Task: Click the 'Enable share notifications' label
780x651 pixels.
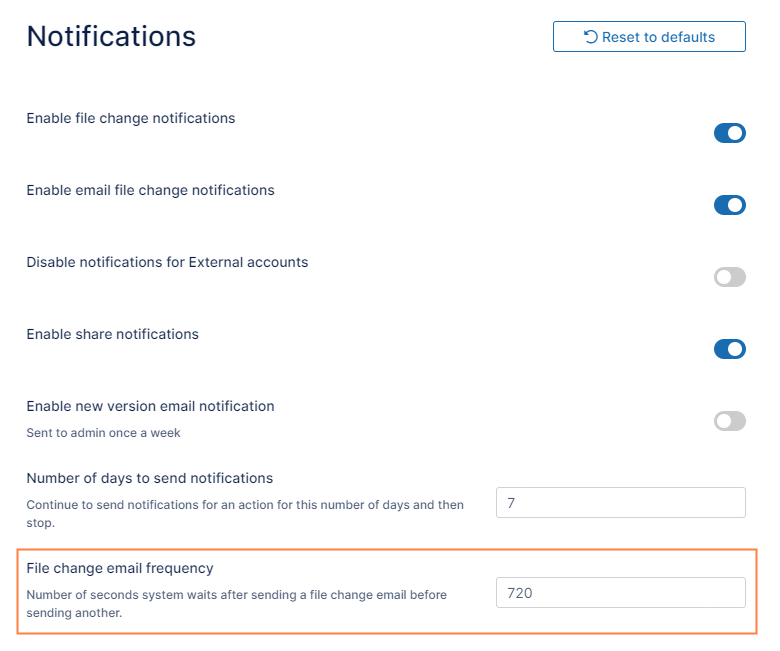Action: (112, 334)
